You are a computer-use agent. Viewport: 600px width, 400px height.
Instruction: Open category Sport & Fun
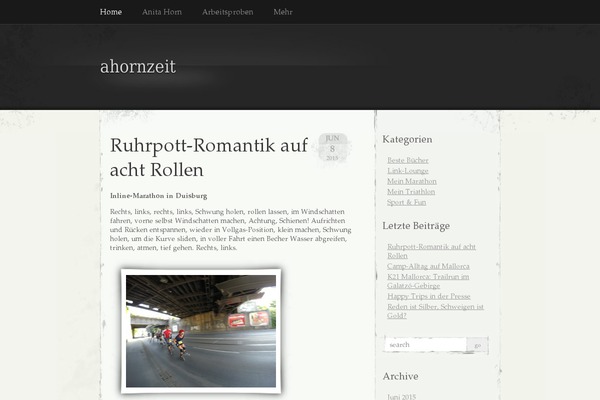tap(406, 202)
